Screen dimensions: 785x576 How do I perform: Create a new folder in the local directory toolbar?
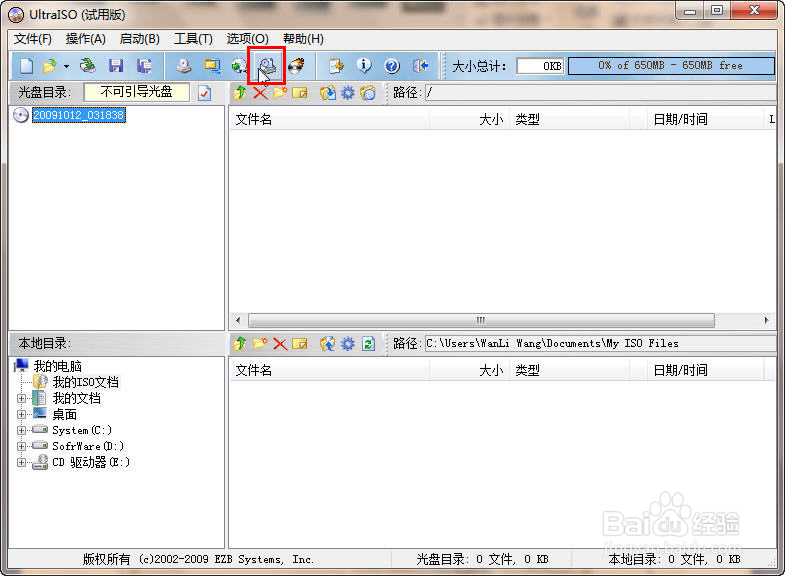(x=260, y=344)
